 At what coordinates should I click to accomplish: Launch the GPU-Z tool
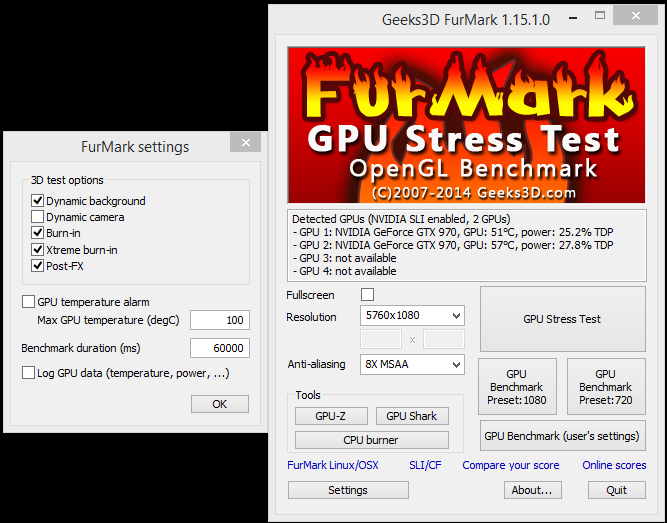[x=331, y=416]
